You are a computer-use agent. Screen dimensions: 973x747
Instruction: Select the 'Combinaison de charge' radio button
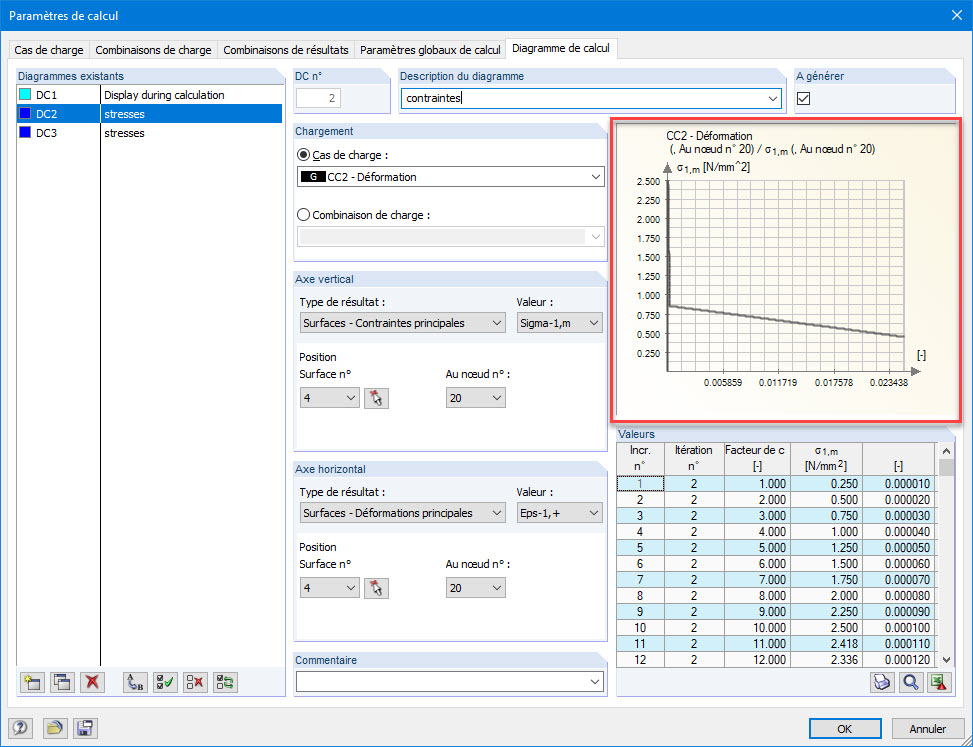tap(303, 215)
